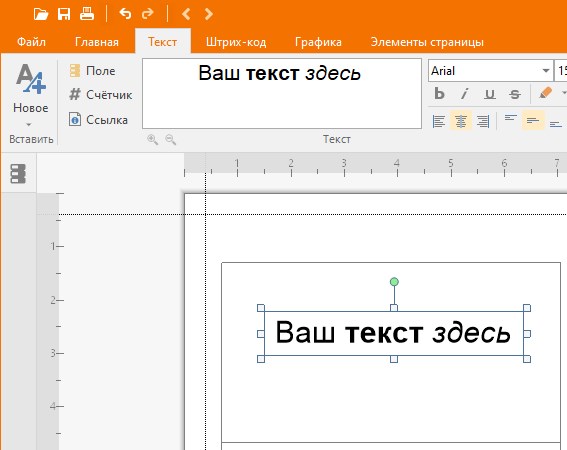Click the text editing box in ribbon
567x450 pixels.
click(x=282, y=94)
